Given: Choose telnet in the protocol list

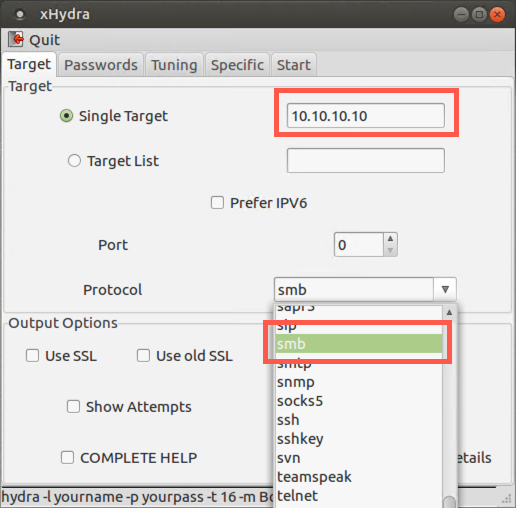Looking at the screenshot, I should [359, 496].
